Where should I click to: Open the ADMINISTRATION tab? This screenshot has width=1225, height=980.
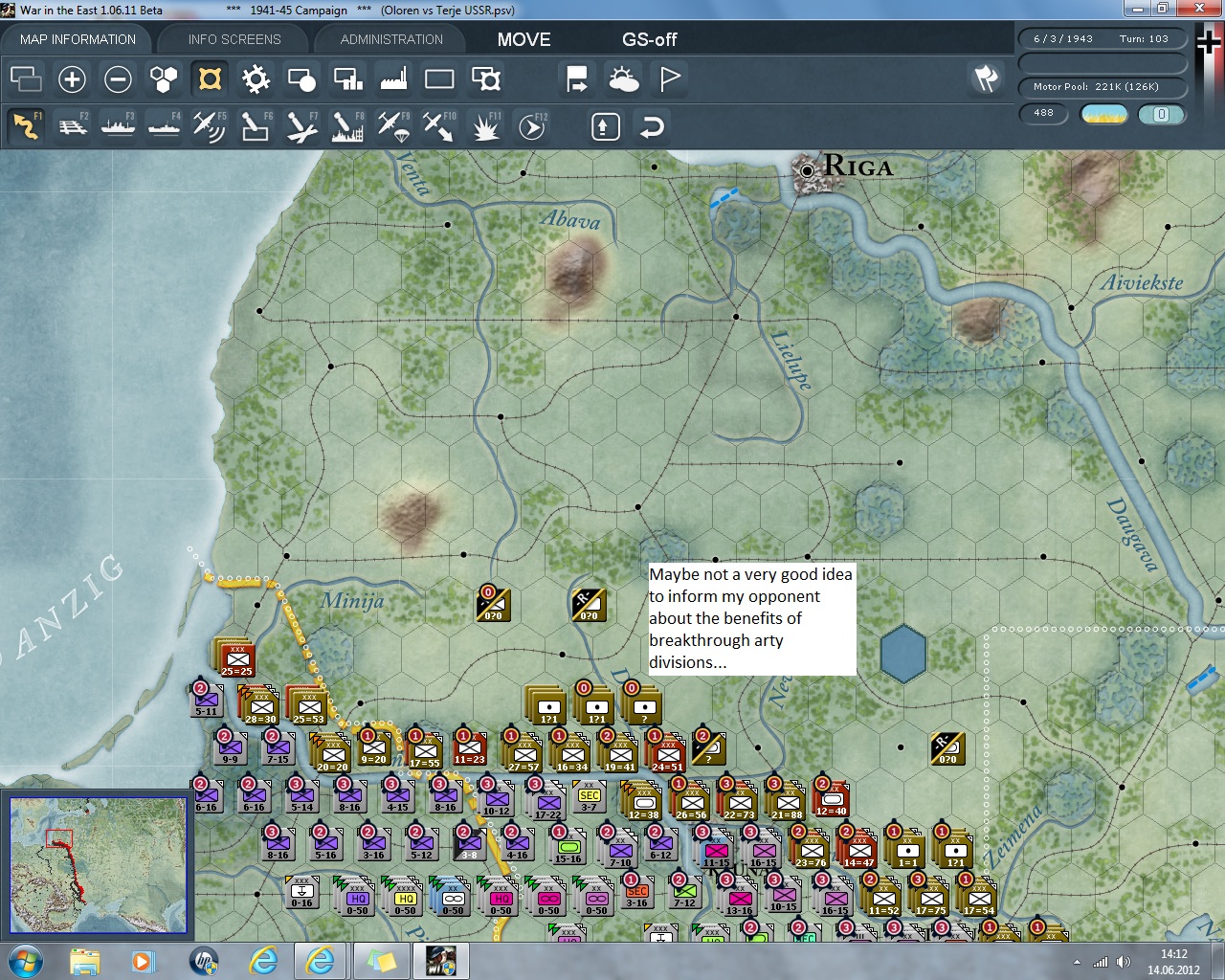[391, 39]
